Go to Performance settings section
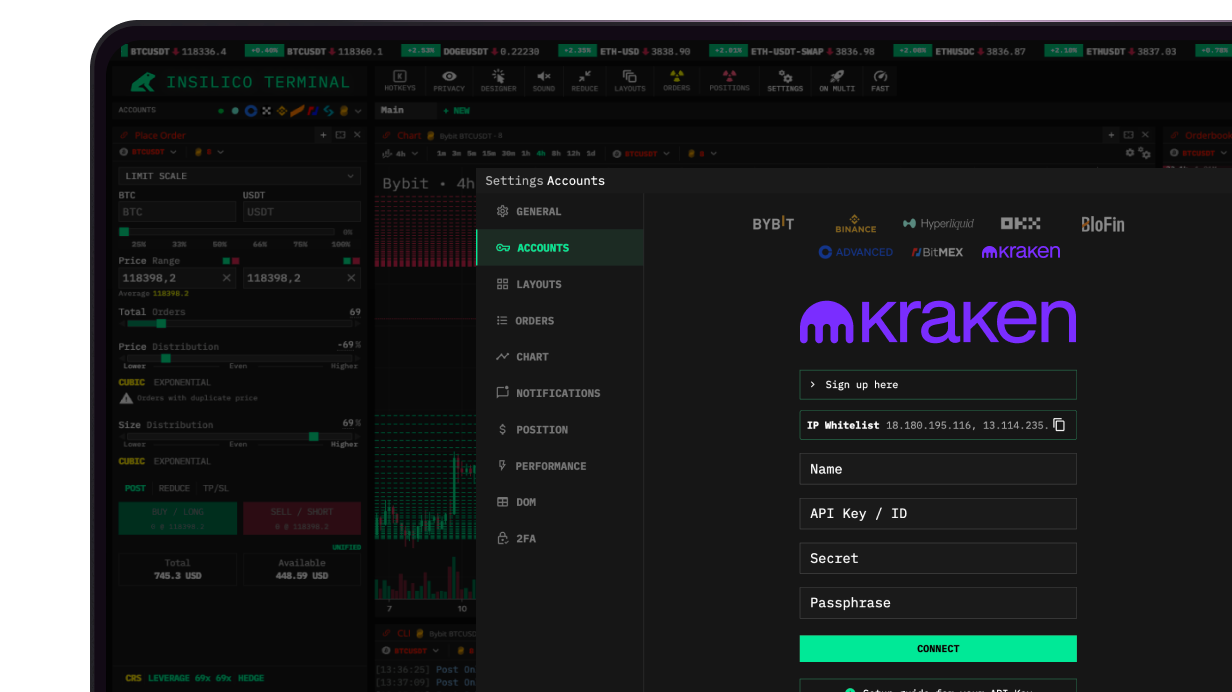This screenshot has width=1232, height=692. [550, 466]
